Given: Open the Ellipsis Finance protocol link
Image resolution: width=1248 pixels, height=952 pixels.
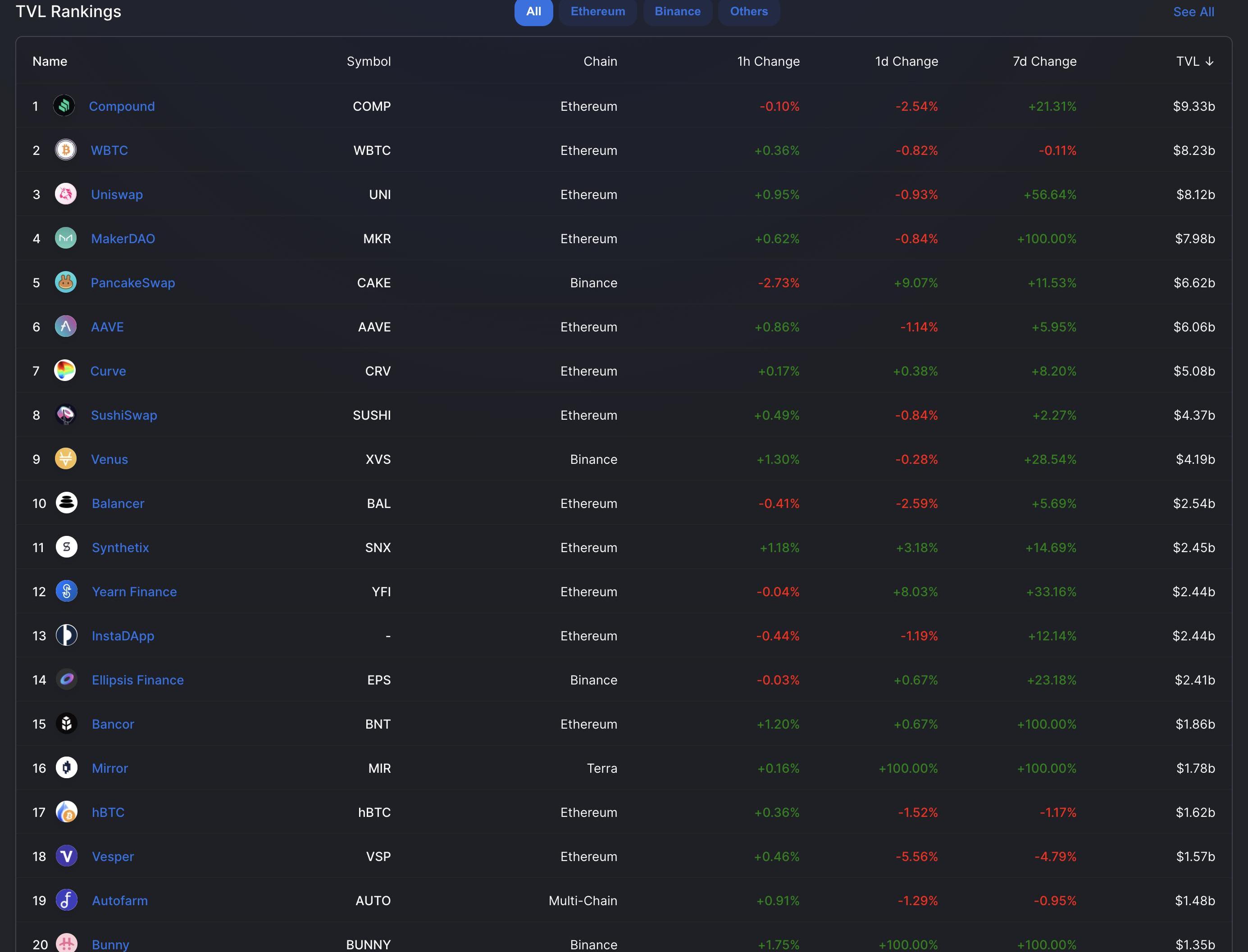Looking at the screenshot, I should coord(138,680).
